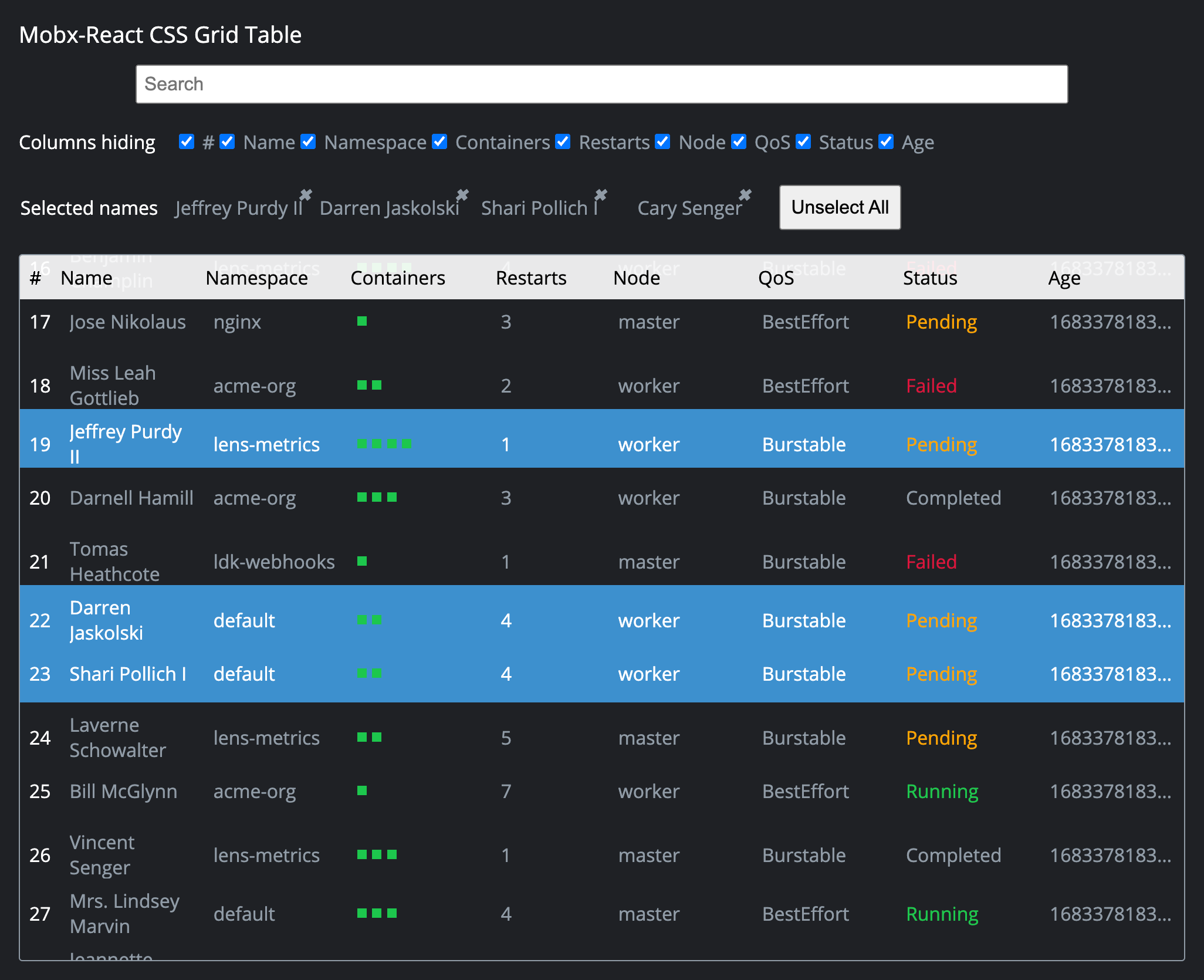Remove Darren Jaskolski from selected names
The image size is (1204, 980).
coord(462,195)
